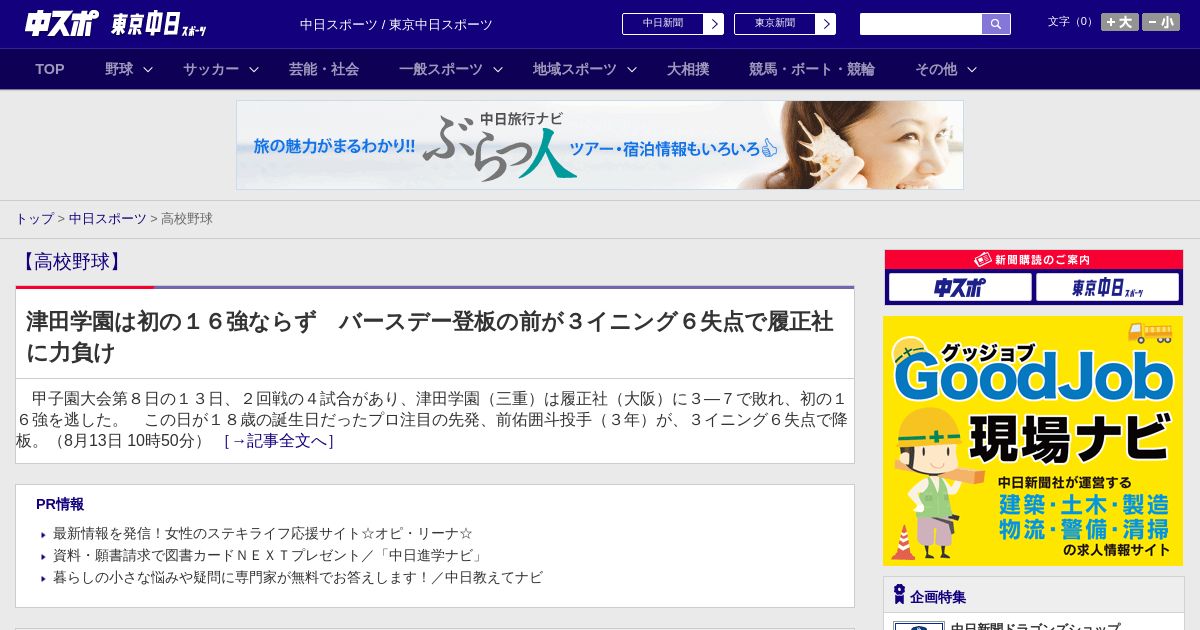
Task: Click the ぶらっ人 travel navi banner
Action: pos(600,145)
